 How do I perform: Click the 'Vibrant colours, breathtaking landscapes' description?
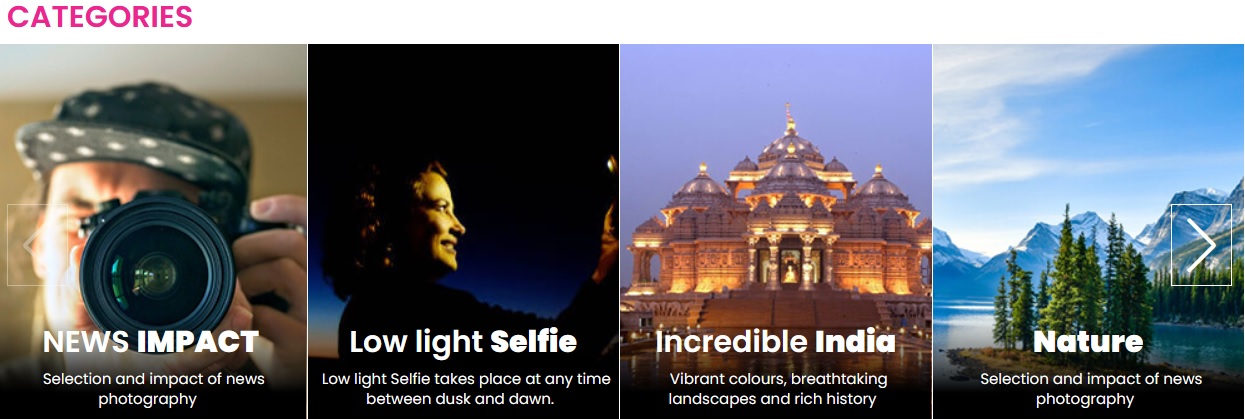[x=775, y=389]
